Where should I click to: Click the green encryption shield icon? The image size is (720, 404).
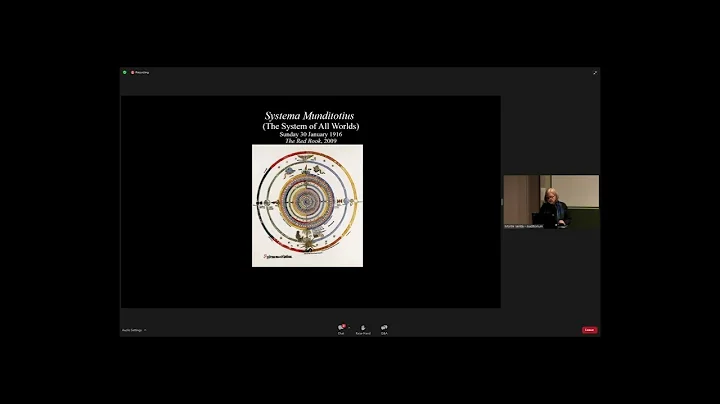click(x=124, y=73)
